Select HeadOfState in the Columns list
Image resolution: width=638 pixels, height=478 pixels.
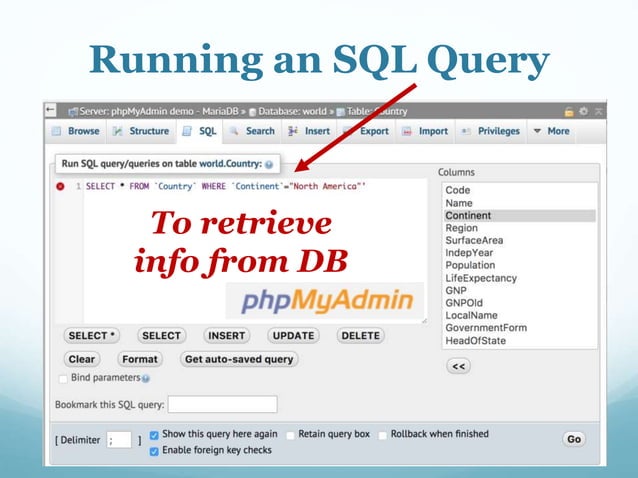point(519,341)
